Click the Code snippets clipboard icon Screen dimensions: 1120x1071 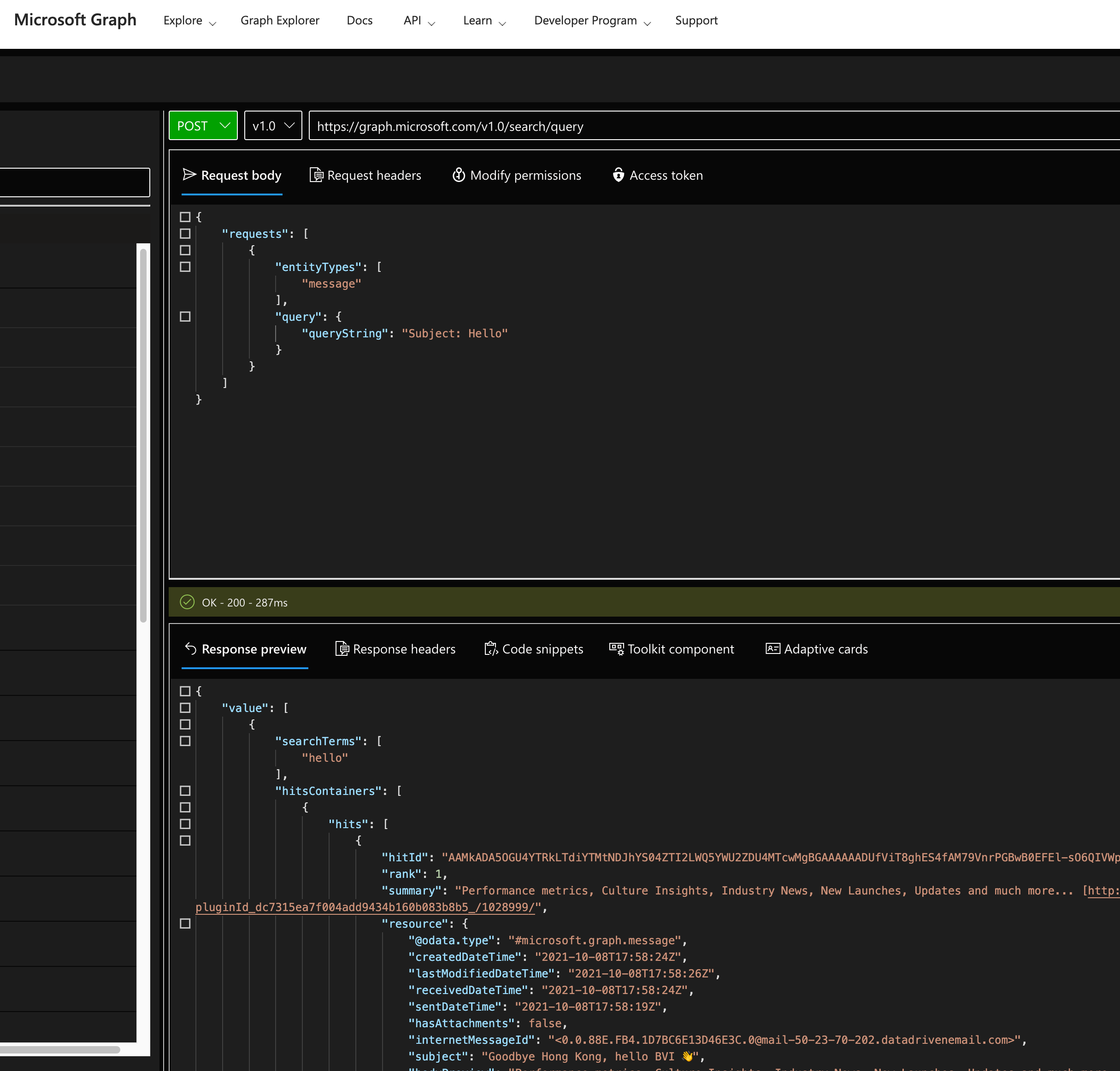click(491, 648)
